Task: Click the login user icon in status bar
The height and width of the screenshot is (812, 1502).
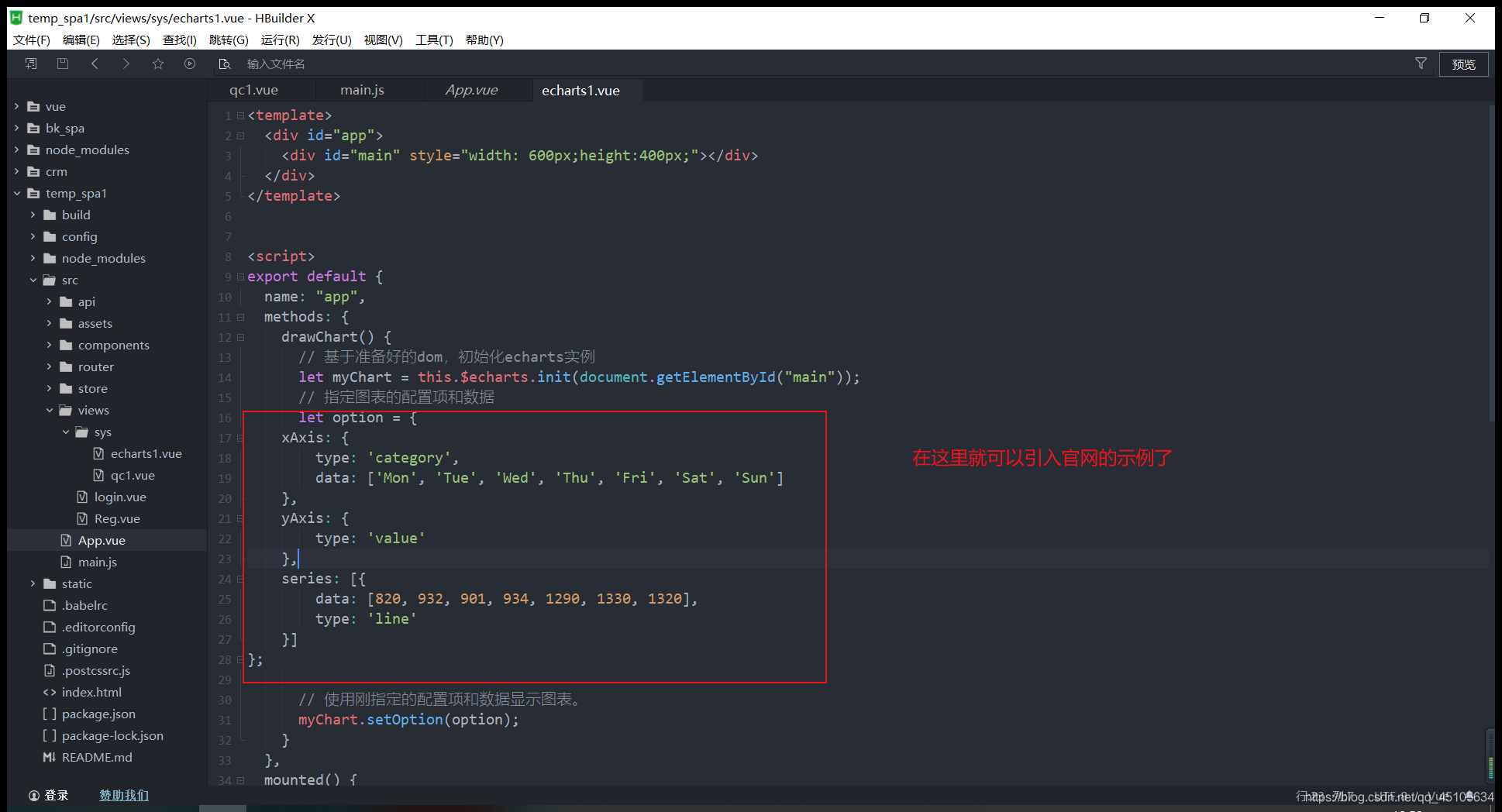Action: [34, 795]
